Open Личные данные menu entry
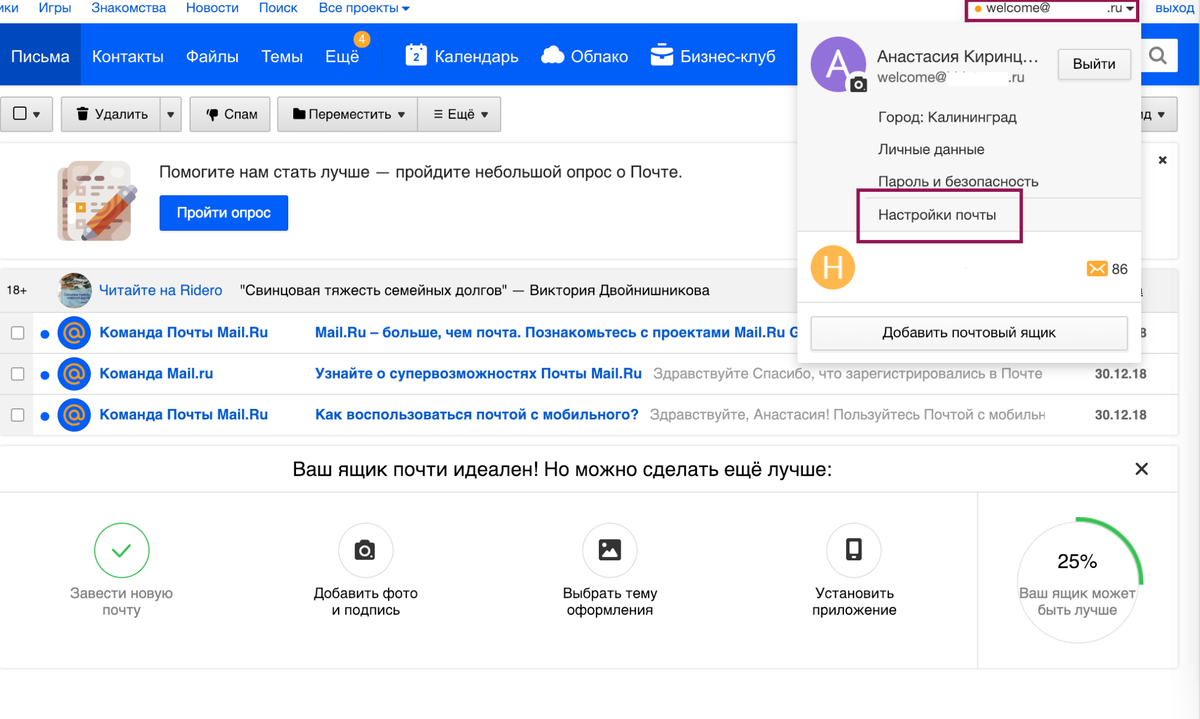This screenshot has height=719, width=1200. coord(931,149)
